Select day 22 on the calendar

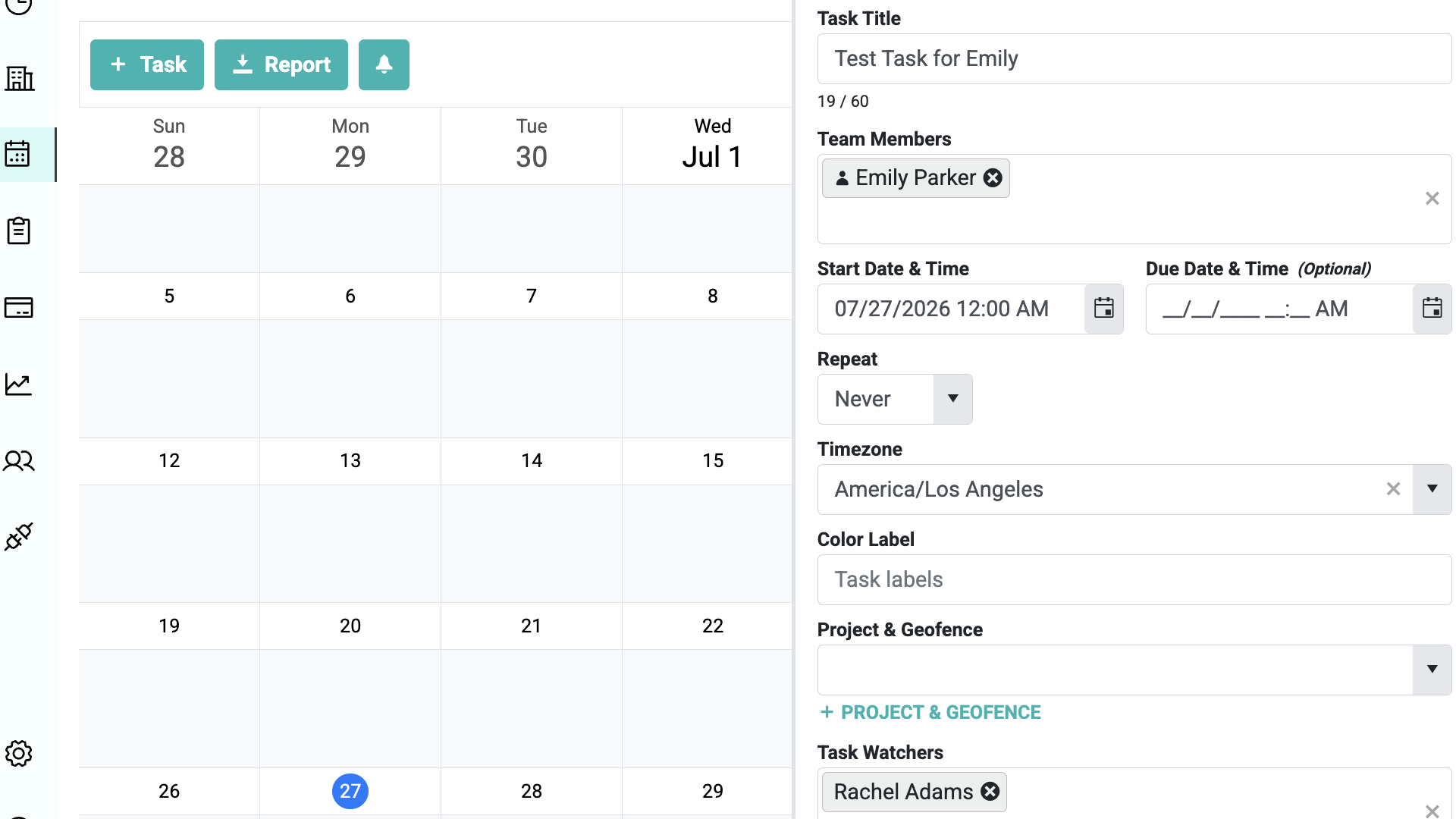point(713,626)
